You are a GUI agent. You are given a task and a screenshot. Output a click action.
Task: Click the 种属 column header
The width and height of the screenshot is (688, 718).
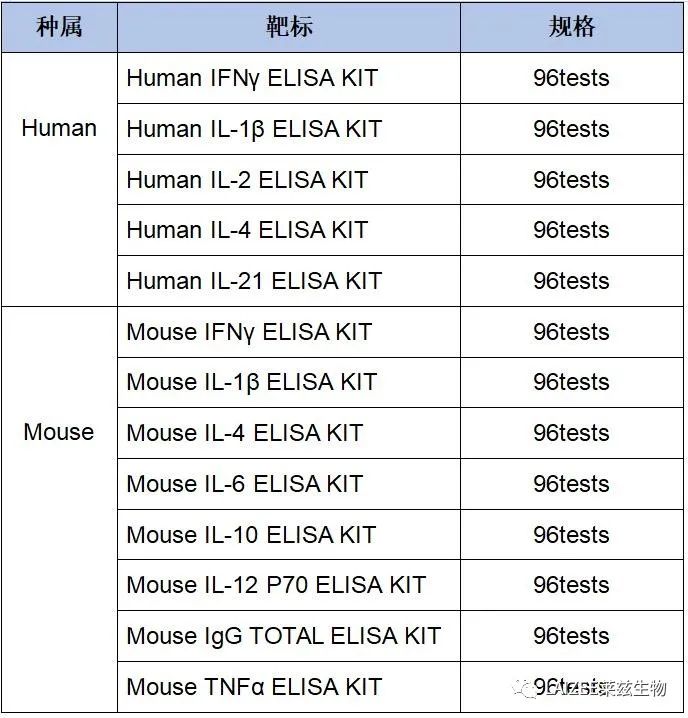point(60,27)
